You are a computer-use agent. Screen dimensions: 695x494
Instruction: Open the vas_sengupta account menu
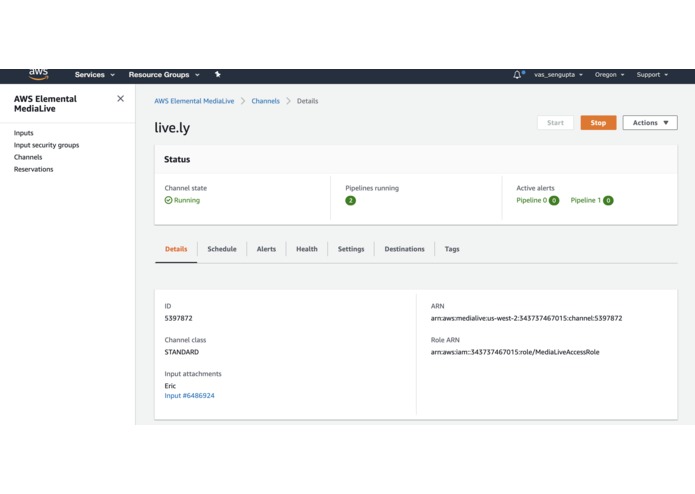click(558, 75)
